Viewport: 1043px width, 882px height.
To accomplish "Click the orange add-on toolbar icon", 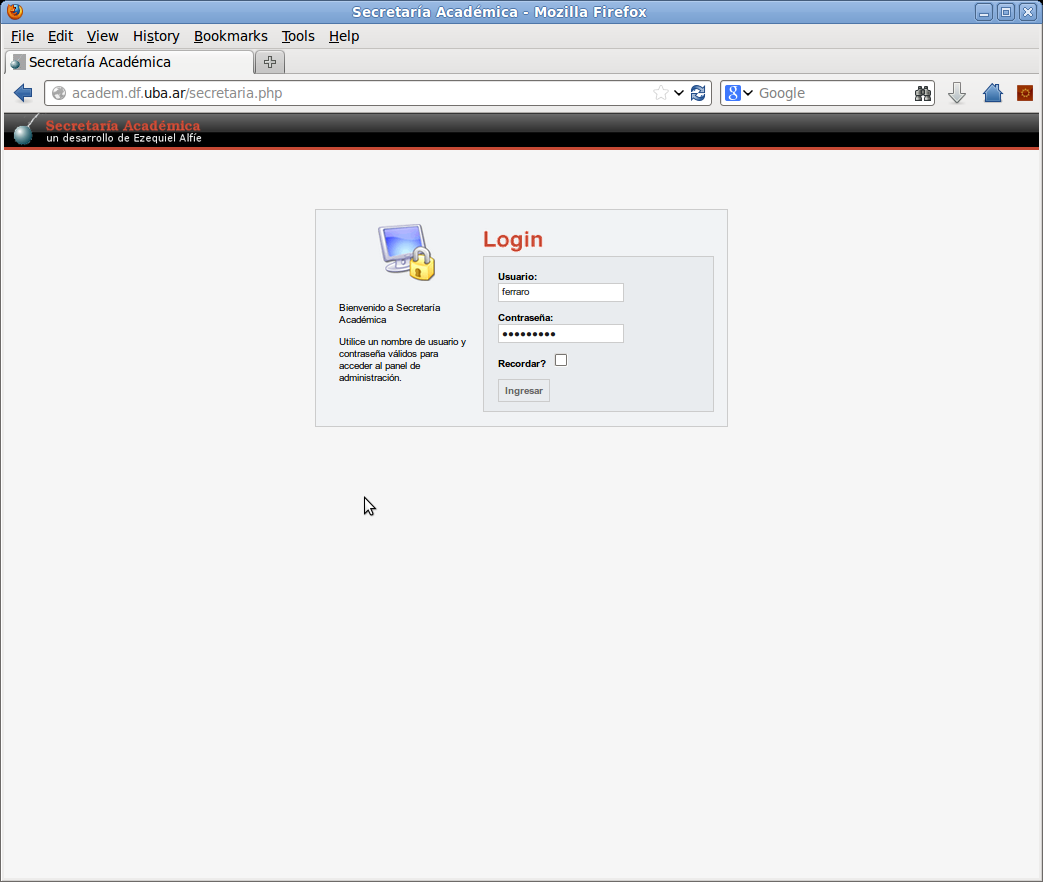I will point(1025,93).
